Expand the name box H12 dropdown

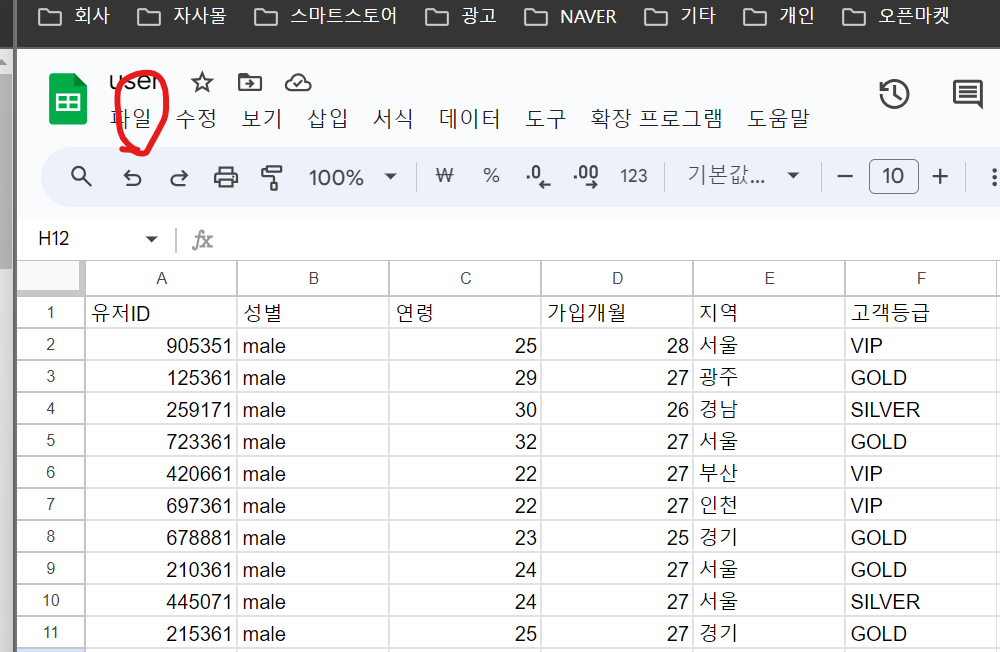[151, 239]
